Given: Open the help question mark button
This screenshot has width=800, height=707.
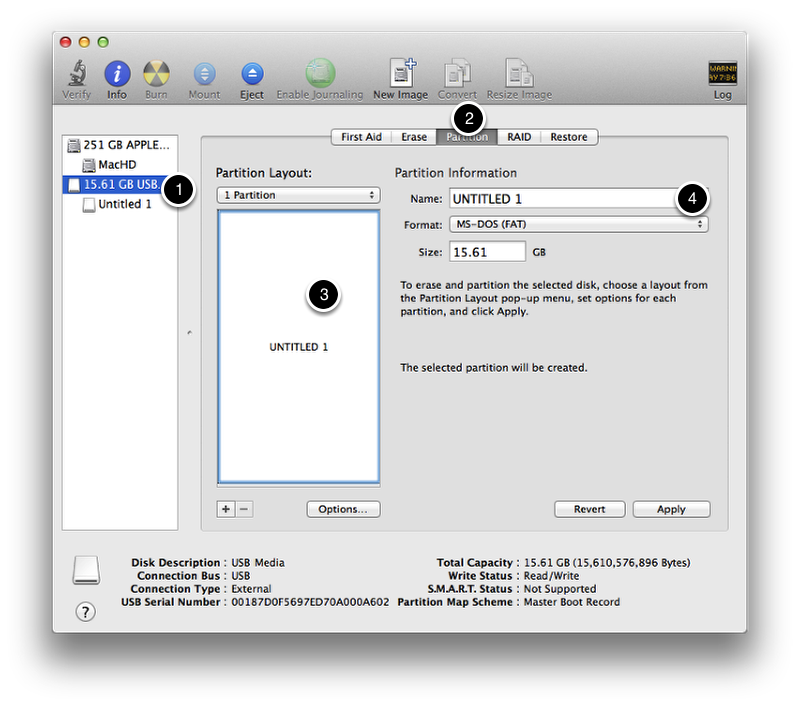Looking at the screenshot, I should (x=86, y=613).
